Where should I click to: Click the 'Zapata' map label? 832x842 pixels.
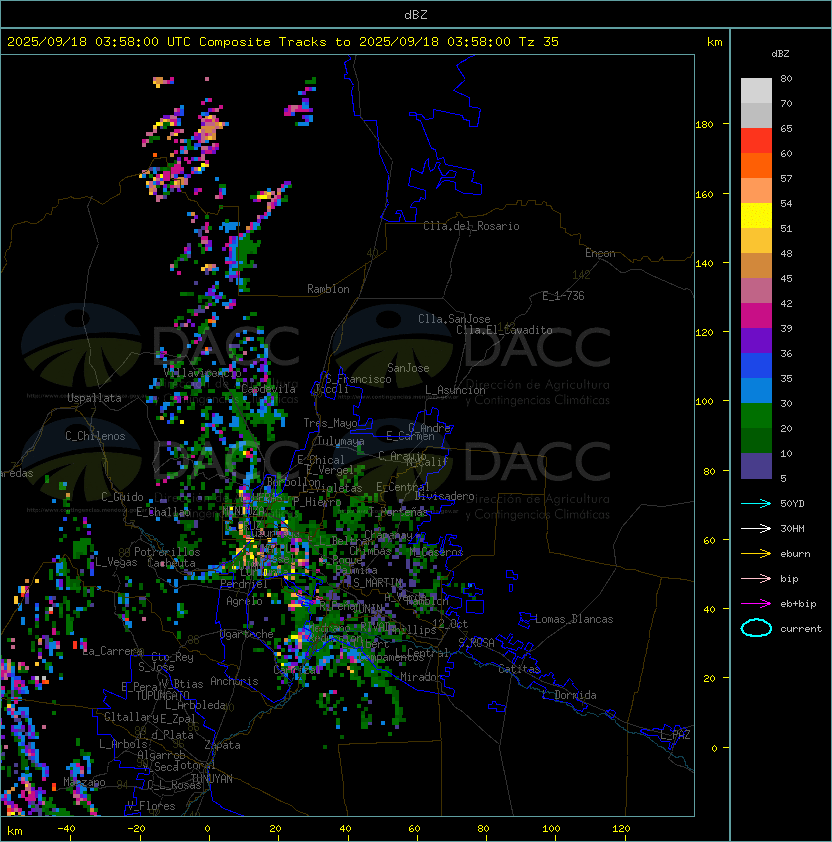pyautogui.click(x=222, y=745)
